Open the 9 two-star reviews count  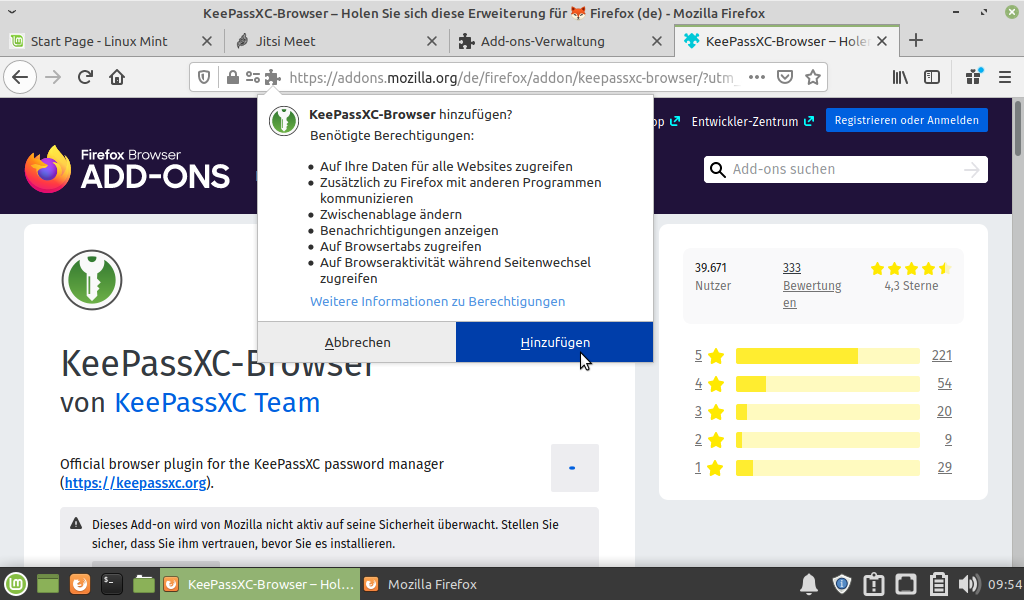(x=948, y=440)
